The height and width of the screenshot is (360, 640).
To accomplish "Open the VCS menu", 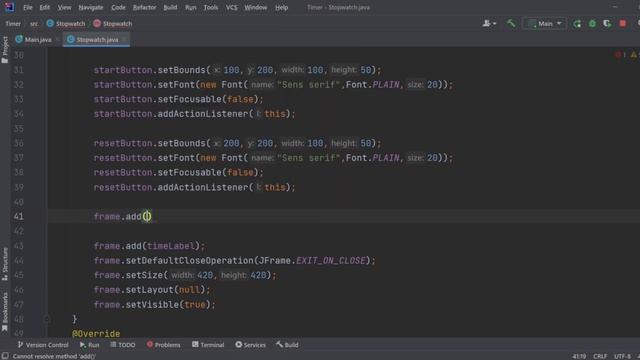I will click(231, 7).
